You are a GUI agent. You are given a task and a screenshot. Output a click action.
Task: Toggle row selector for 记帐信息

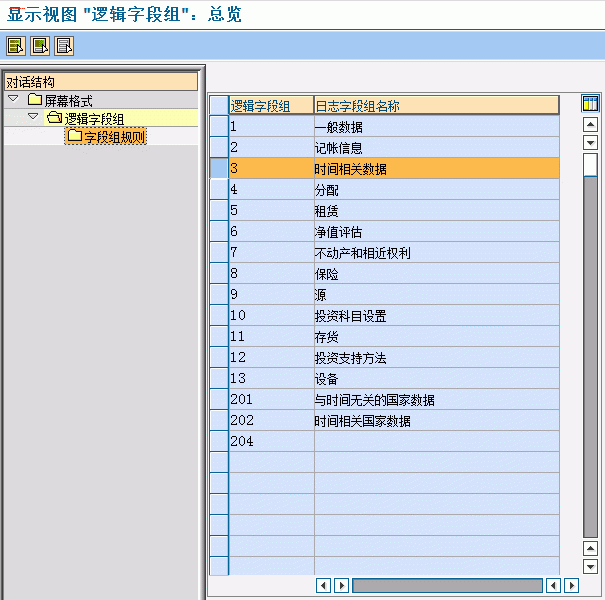(x=219, y=147)
